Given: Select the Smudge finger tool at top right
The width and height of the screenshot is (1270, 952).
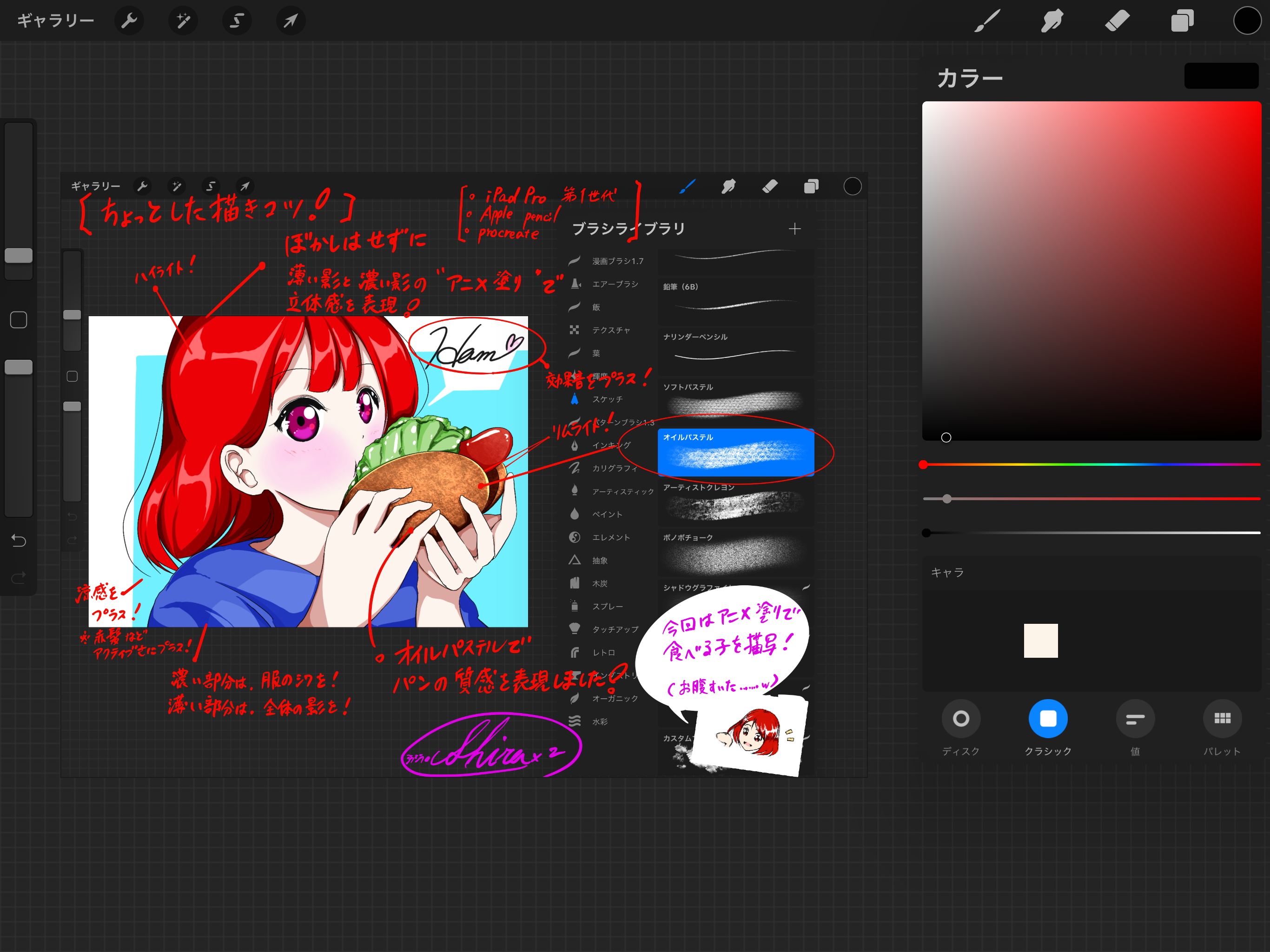Looking at the screenshot, I should [1052, 21].
